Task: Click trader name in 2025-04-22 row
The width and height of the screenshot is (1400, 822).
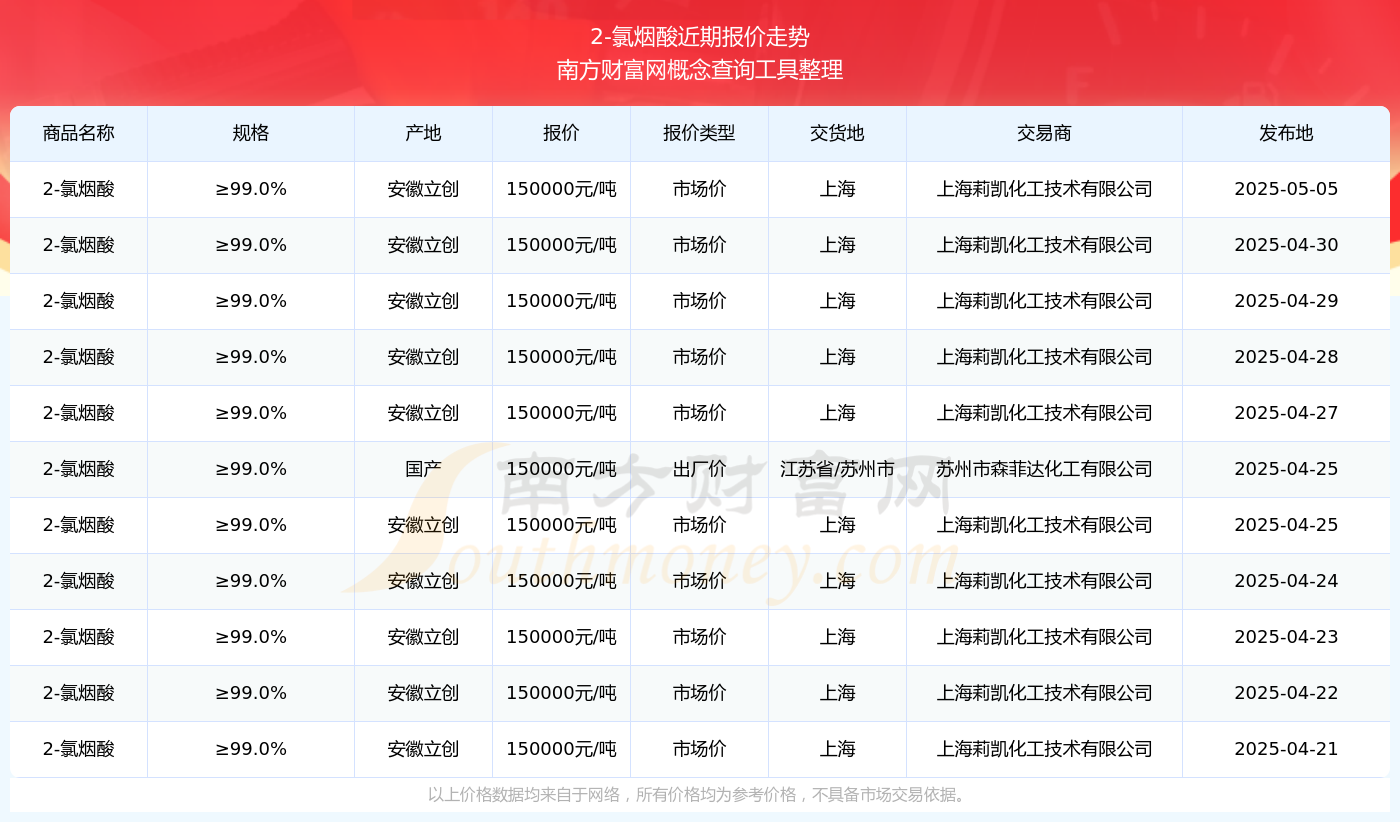Action: (x=1044, y=693)
